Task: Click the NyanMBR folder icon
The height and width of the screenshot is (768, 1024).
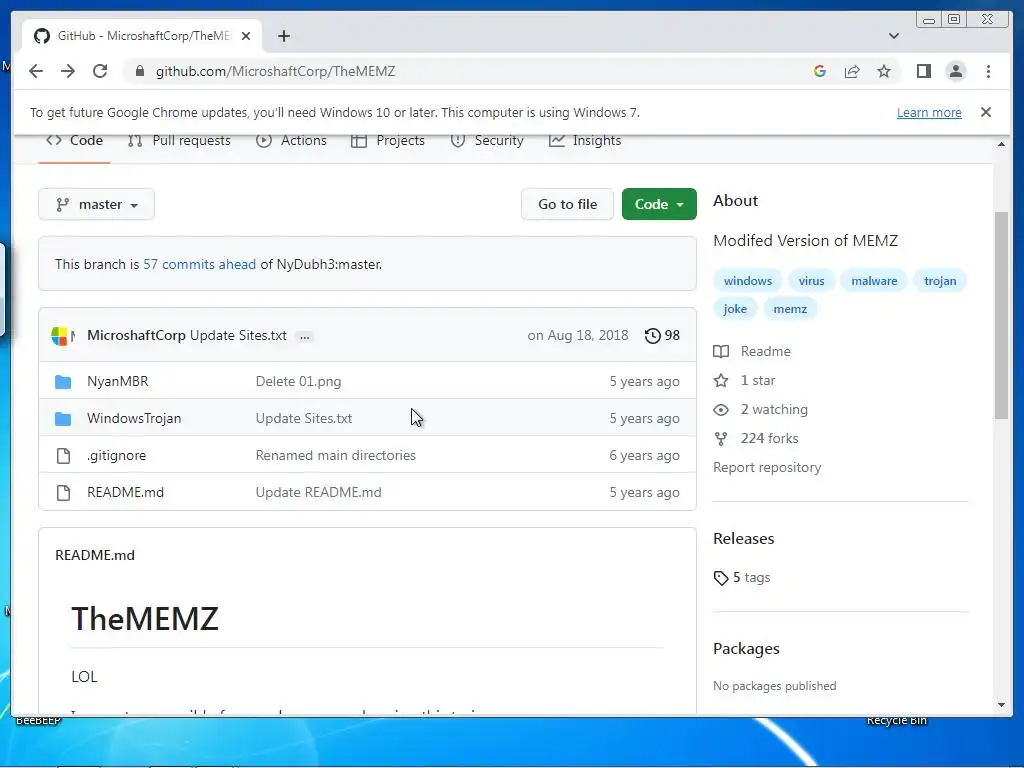Action: [63, 381]
